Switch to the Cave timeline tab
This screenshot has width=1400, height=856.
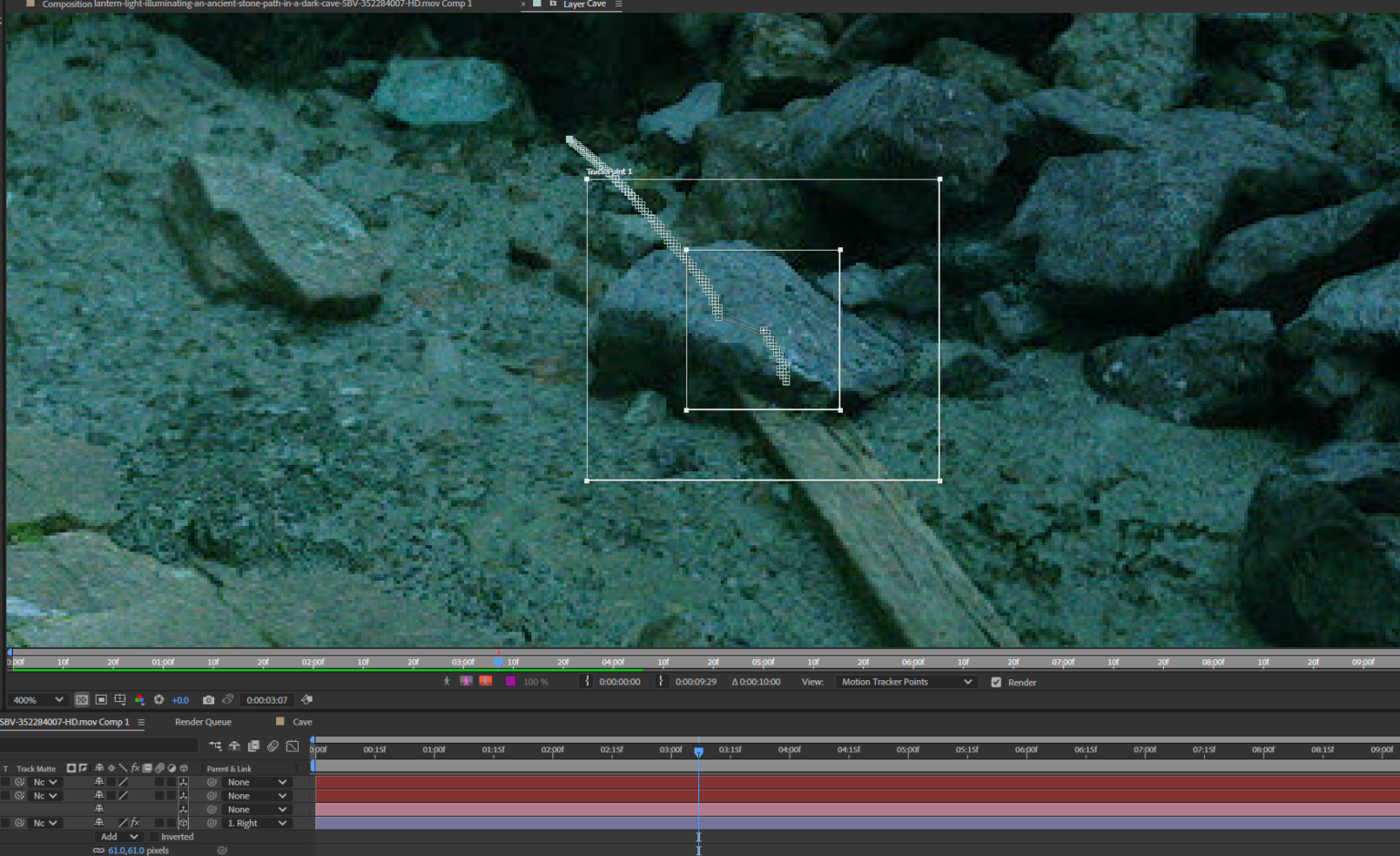(x=302, y=722)
